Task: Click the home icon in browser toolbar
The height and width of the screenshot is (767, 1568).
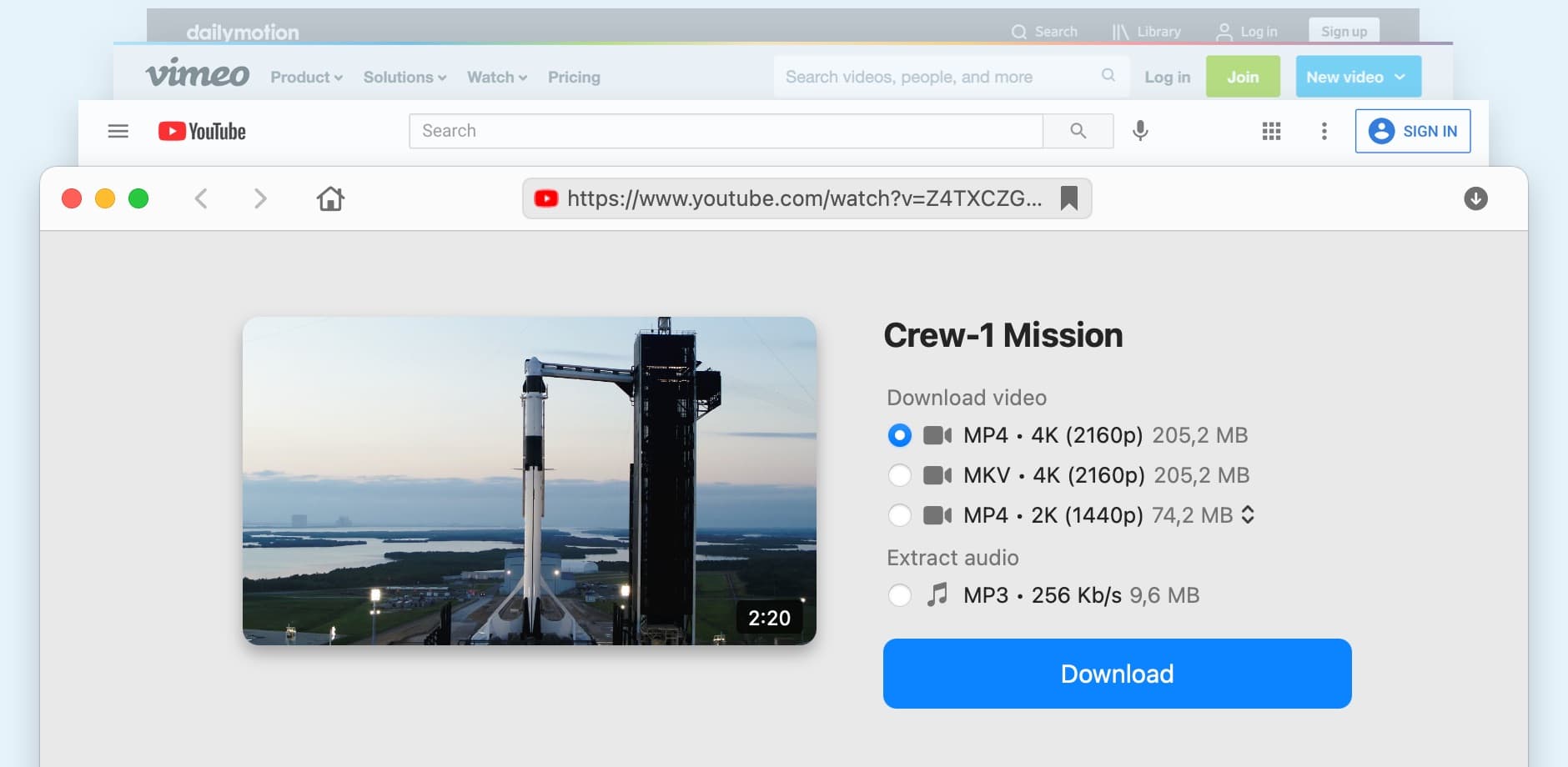Action: pos(330,198)
